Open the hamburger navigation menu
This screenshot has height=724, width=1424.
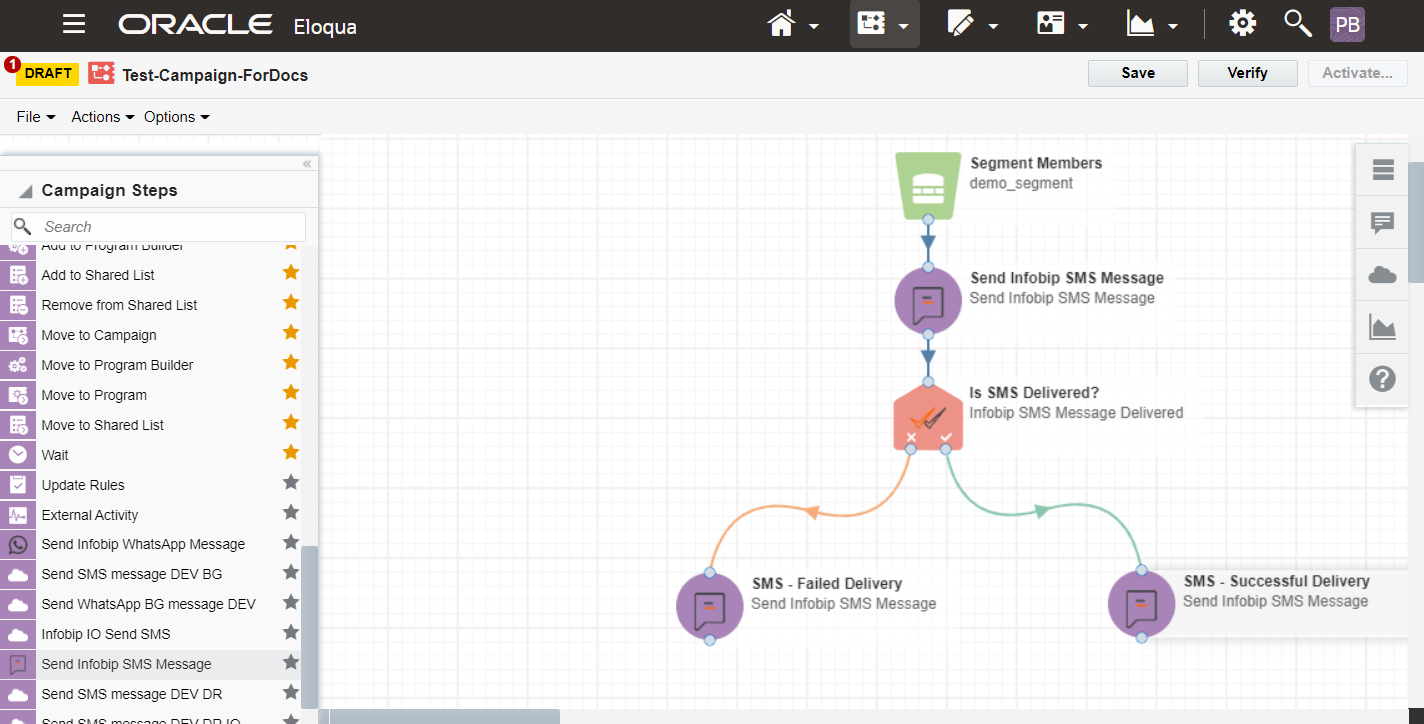click(74, 25)
